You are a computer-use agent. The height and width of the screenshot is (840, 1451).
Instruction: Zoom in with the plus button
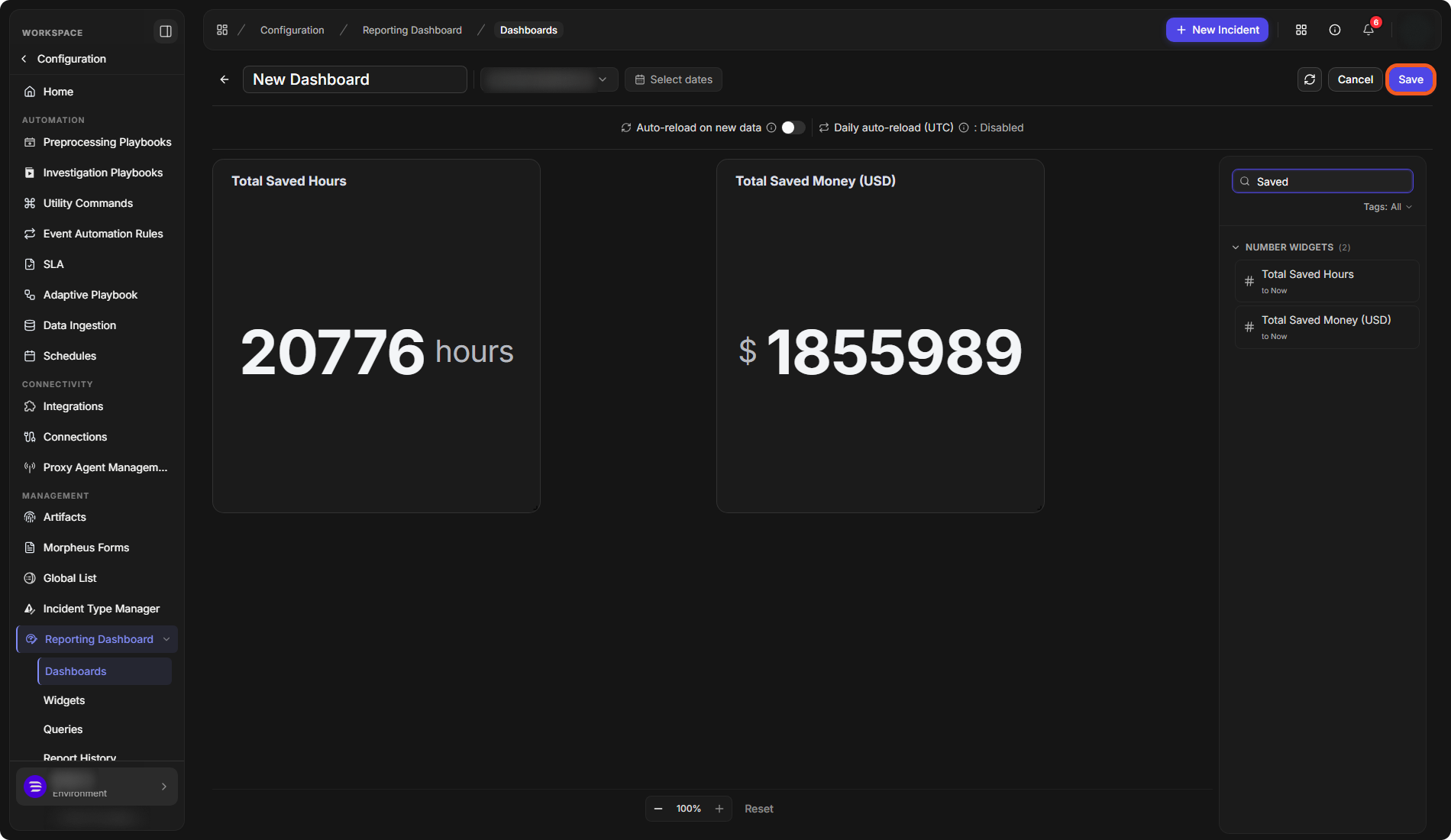point(719,809)
